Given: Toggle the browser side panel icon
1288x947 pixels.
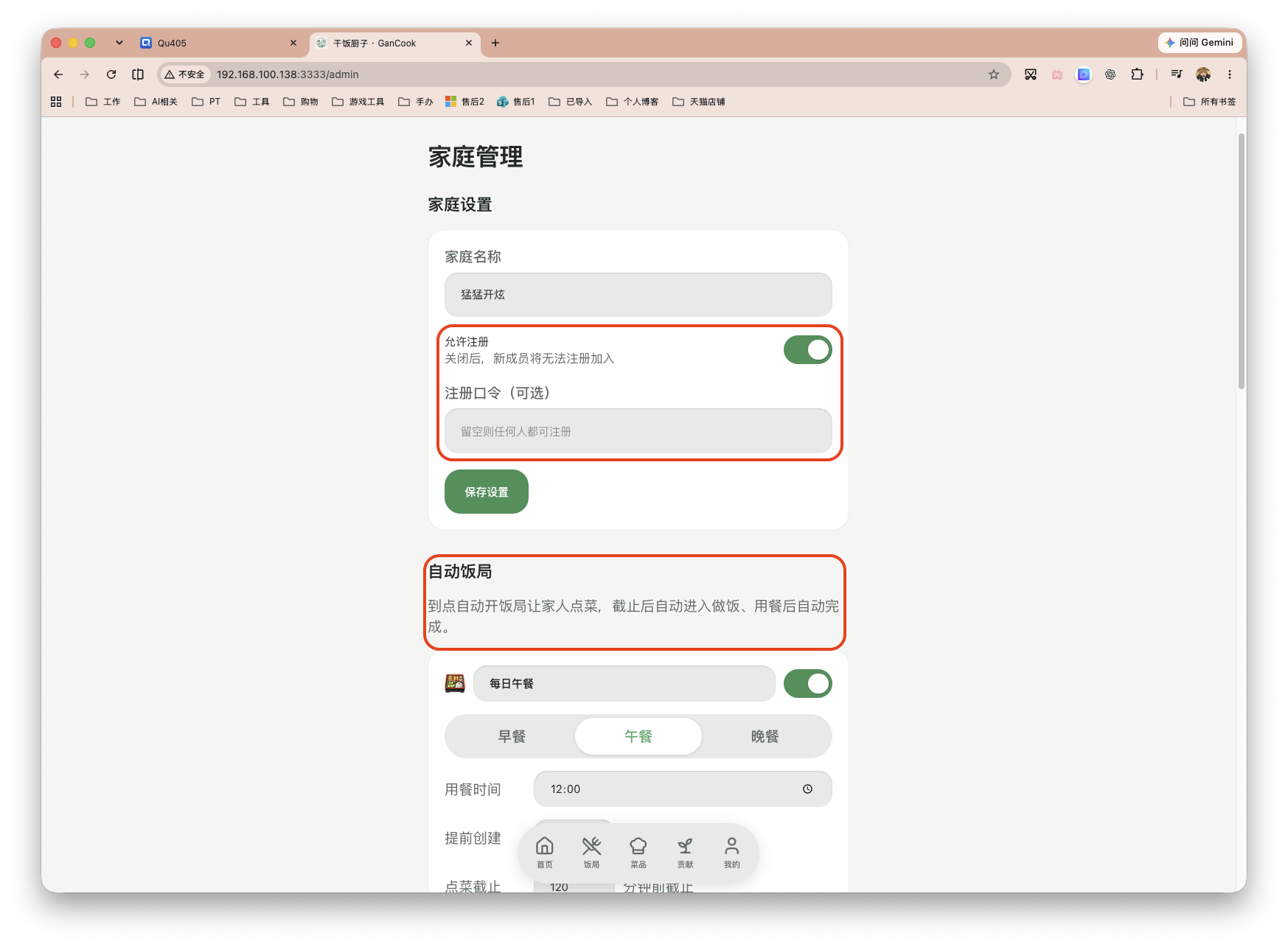Looking at the screenshot, I should pyautogui.click(x=138, y=74).
